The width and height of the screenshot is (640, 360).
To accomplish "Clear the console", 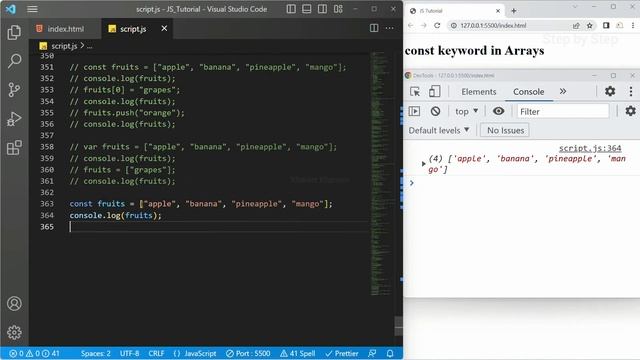I will coord(435,111).
